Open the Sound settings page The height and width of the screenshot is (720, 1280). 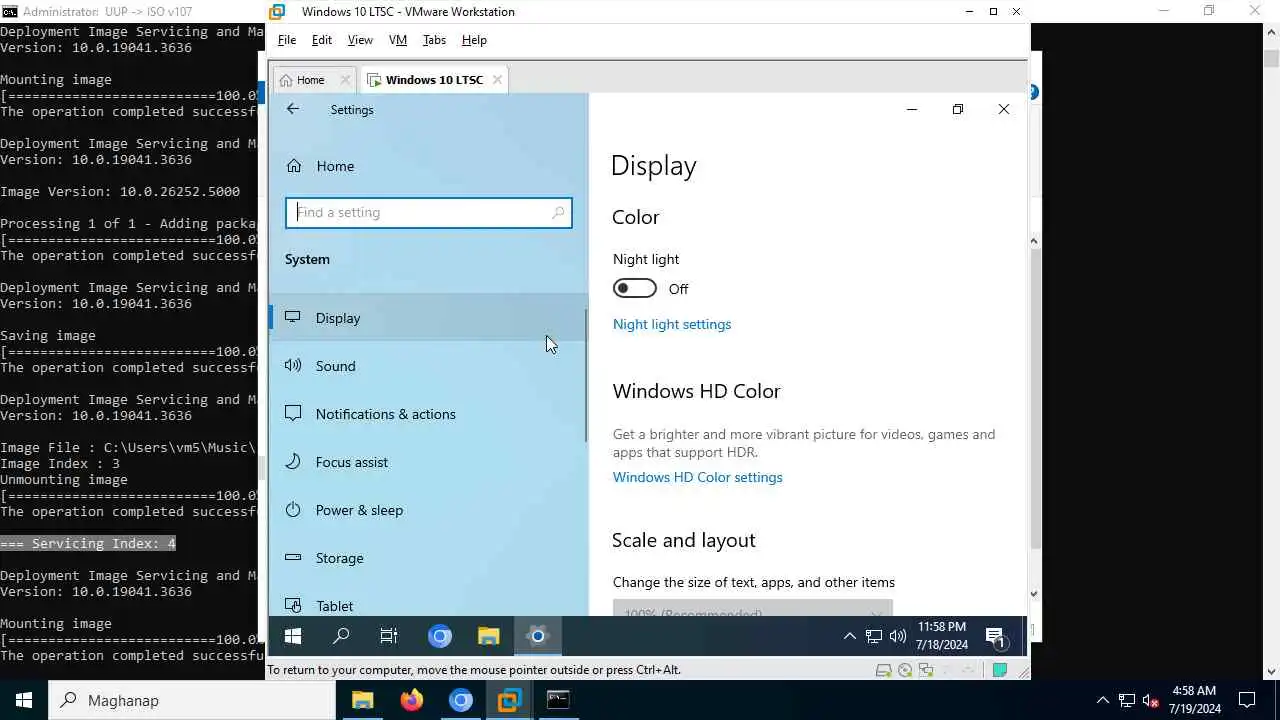click(x=428, y=366)
